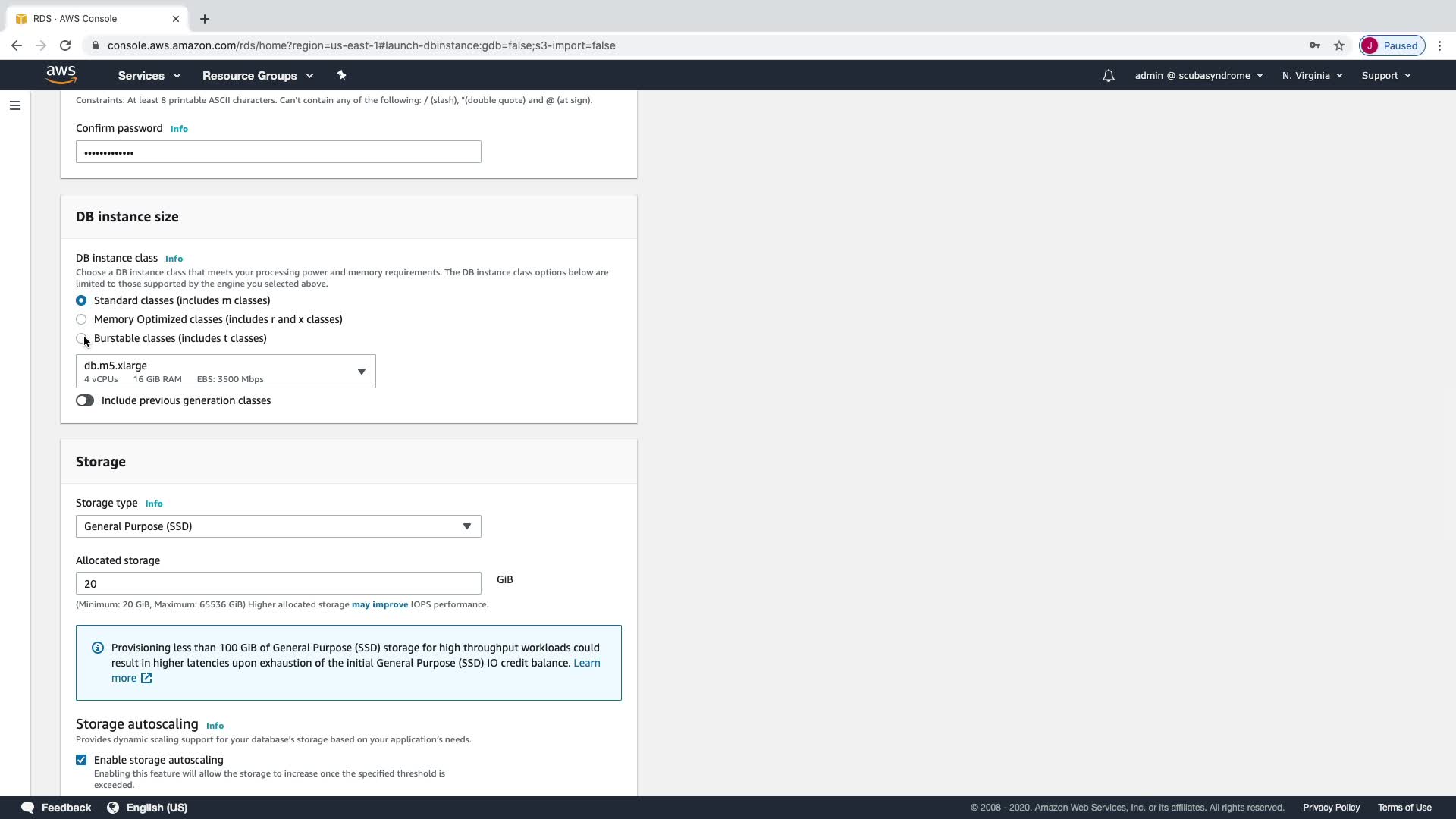The image size is (1456, 819).
Task: Expand the Storage type dropdown
Action: (278, 526)
